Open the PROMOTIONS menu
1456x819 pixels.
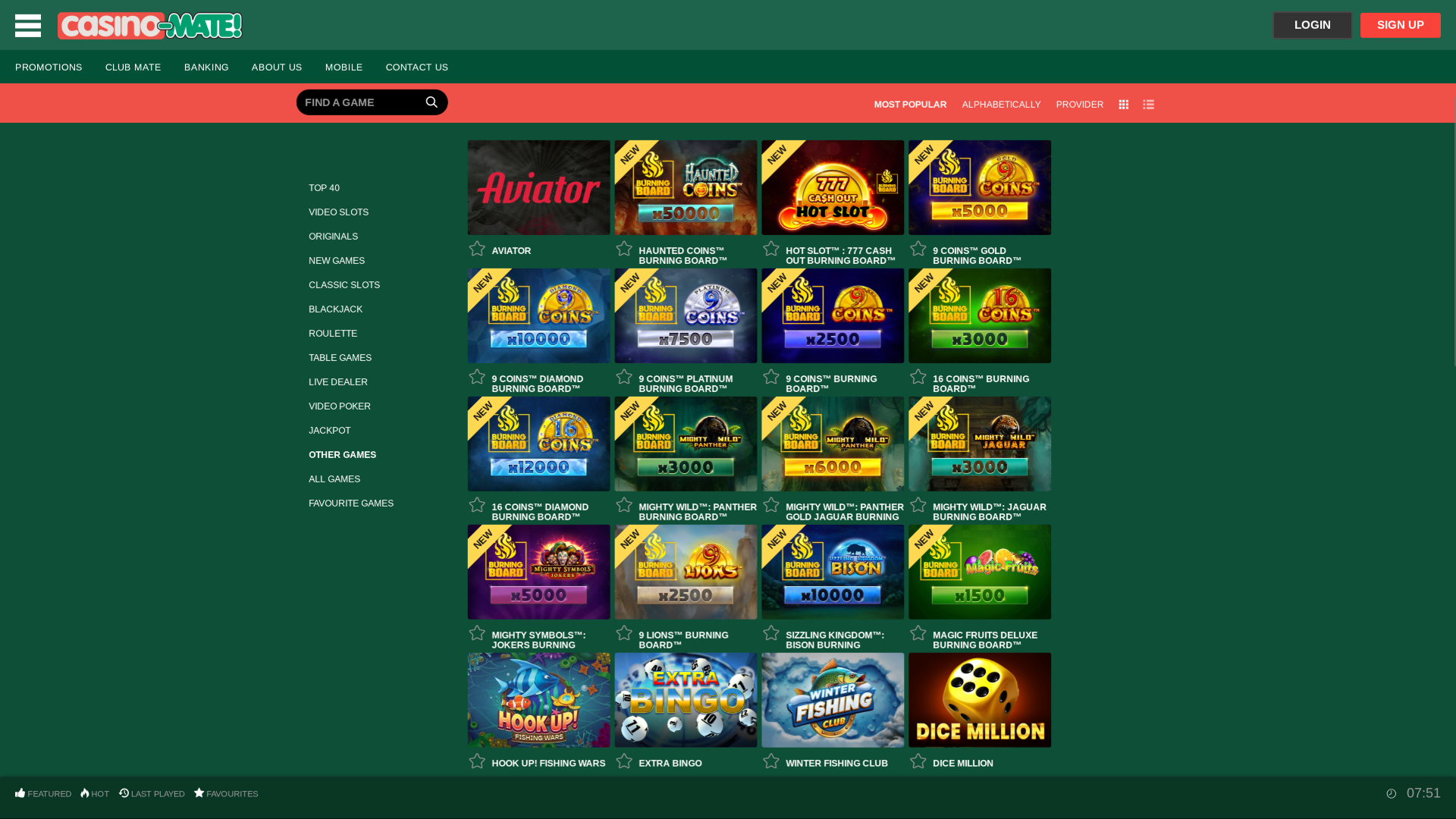[49, 67]
